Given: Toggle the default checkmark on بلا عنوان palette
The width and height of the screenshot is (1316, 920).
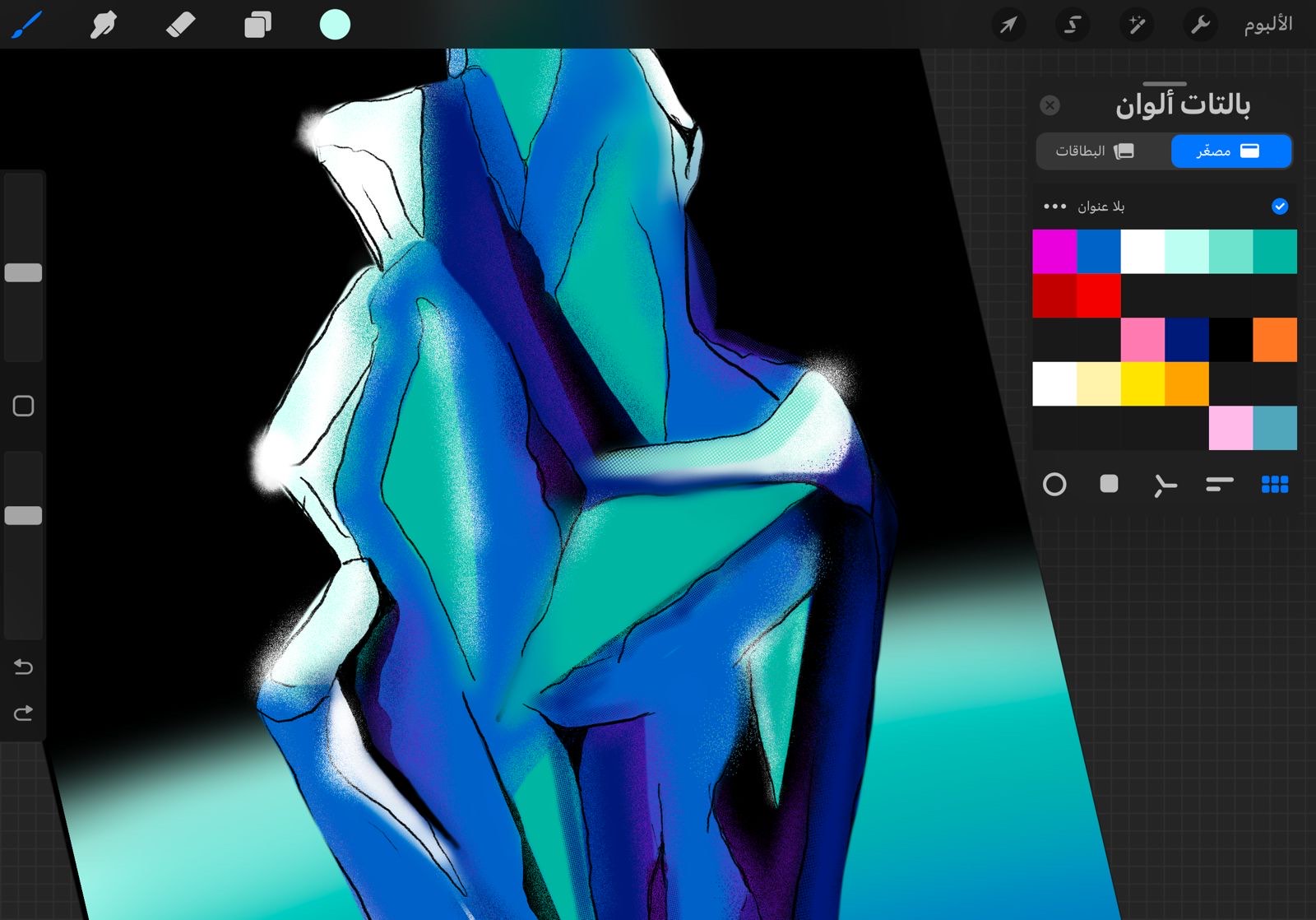Looking at the screenshot, I should [1280, 207].
